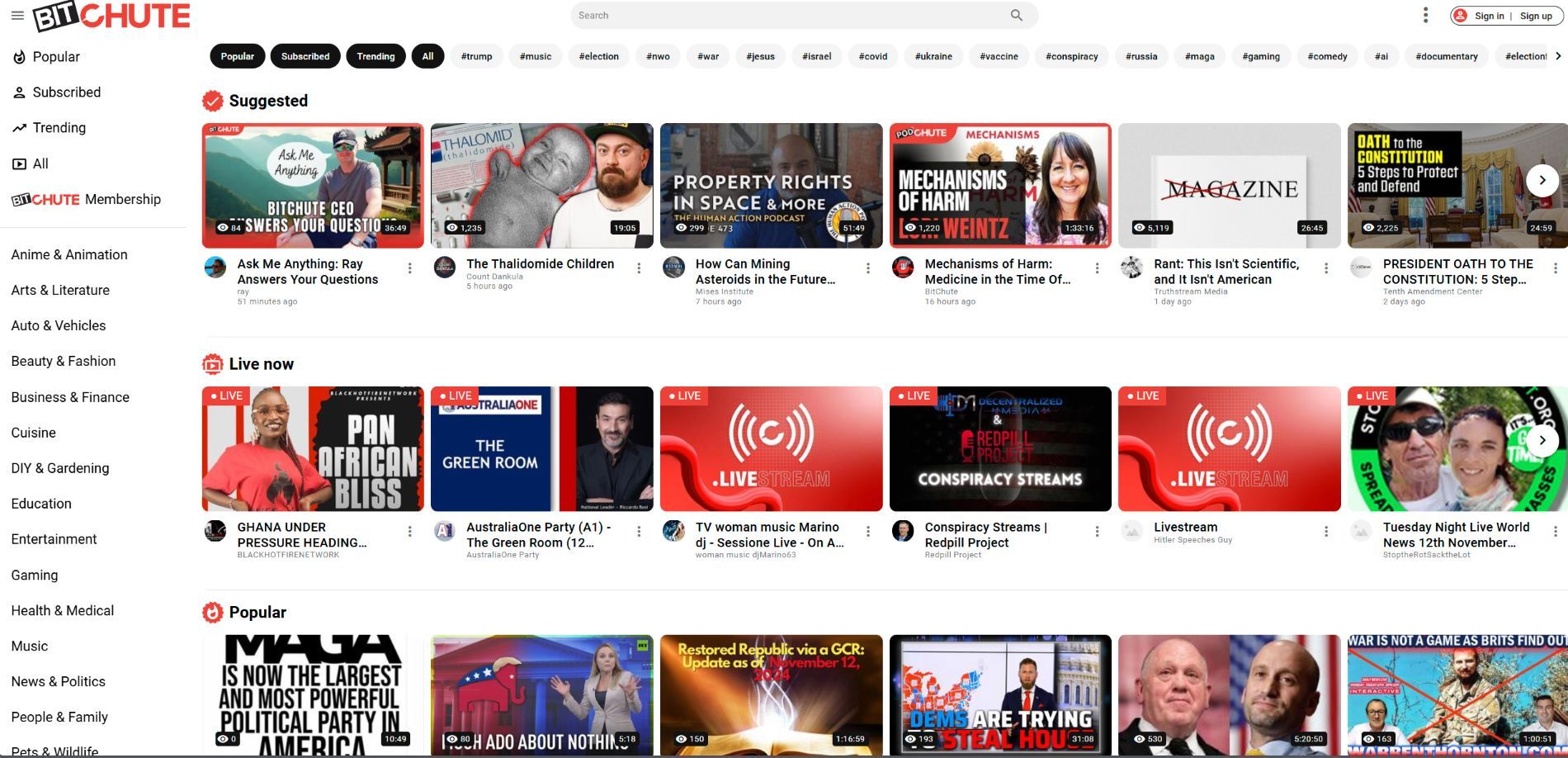This screenshot has height=758, width=1568.
Task: Click the Truthstream Media channel avatar
Action: (1132, 268)
